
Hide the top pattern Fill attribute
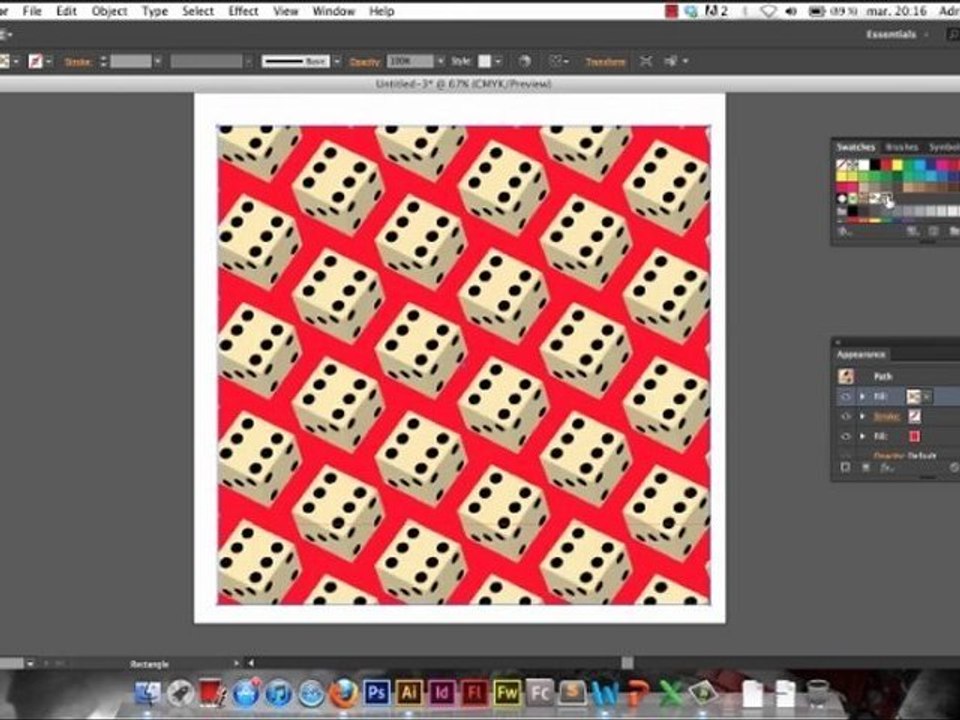(x=846, y=397)
